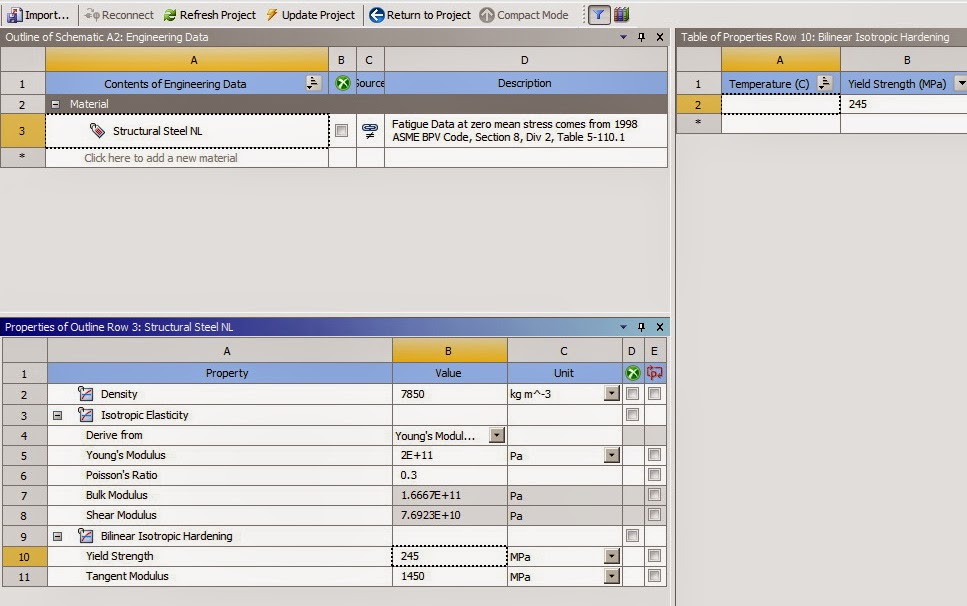Toggle parameter checkbox for Poisson's Ratio
Viewport: 967px width, 606px height.
tap(654, 475)
